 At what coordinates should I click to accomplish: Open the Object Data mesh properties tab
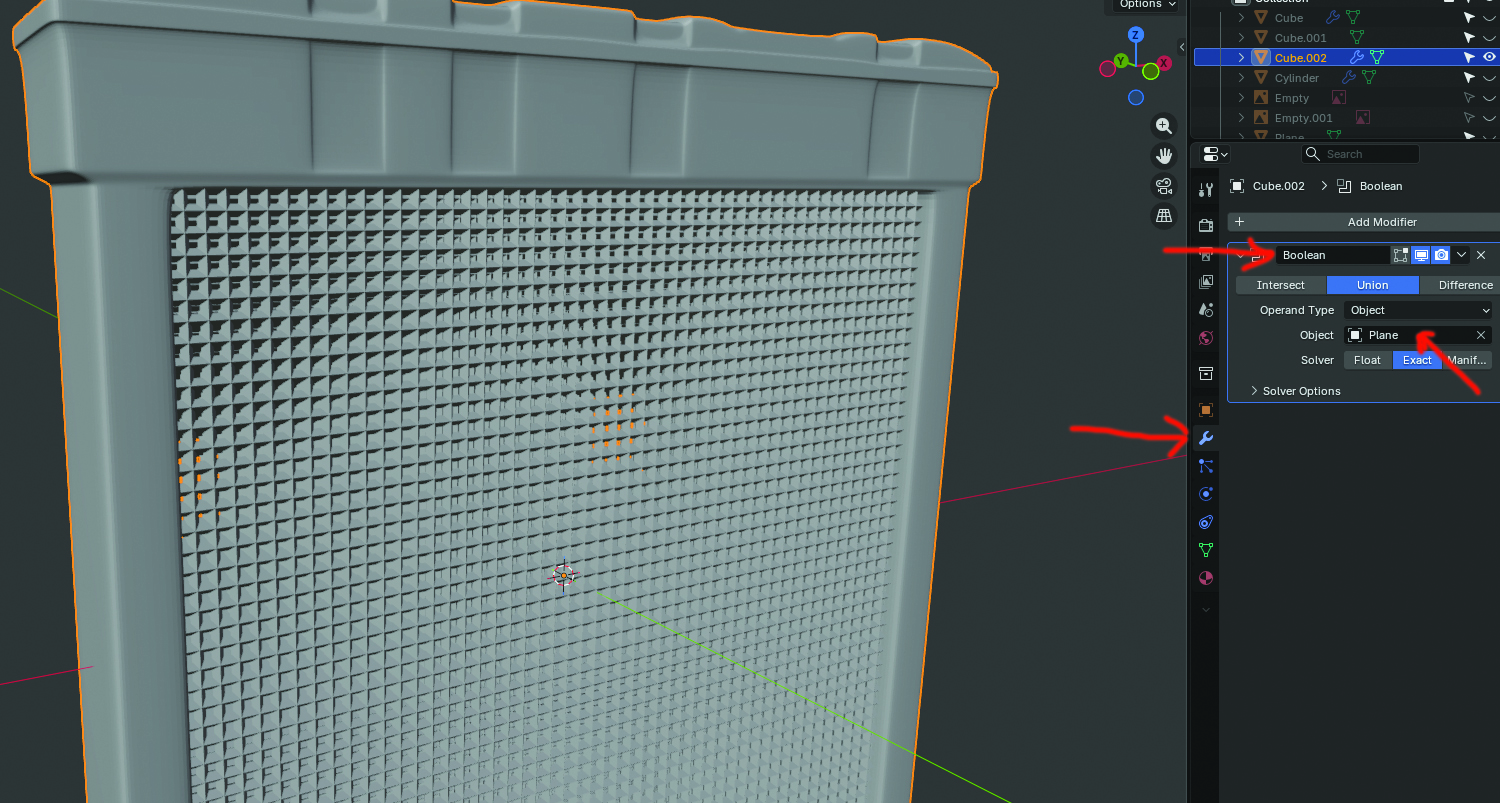(x=1206, y=550)
